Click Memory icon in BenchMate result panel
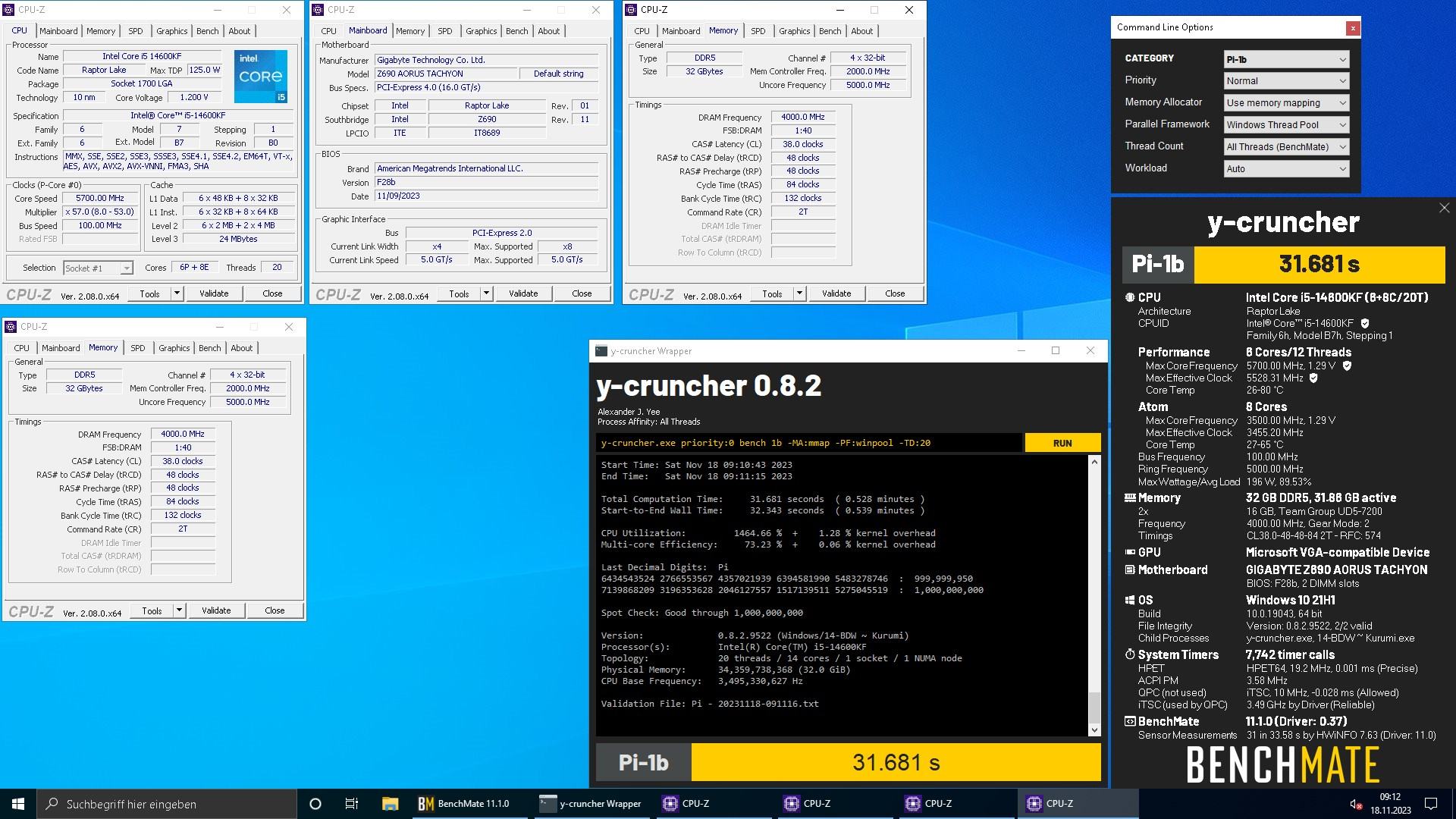This screenshot has height=819, width=1456. point(1129,497)
